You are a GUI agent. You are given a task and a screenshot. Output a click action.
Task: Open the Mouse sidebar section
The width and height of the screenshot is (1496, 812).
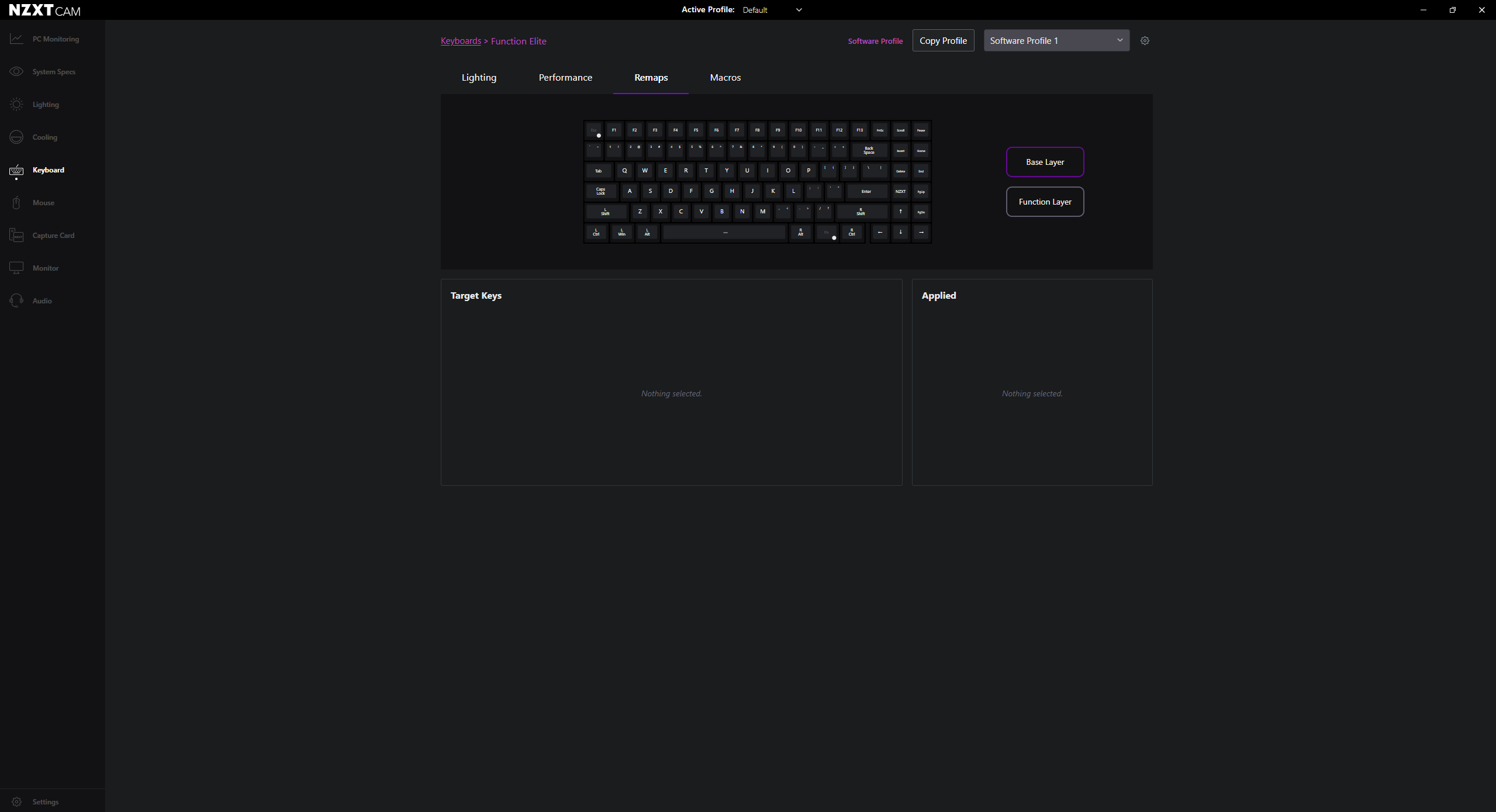pyautogui.click(x=33, y=202)
